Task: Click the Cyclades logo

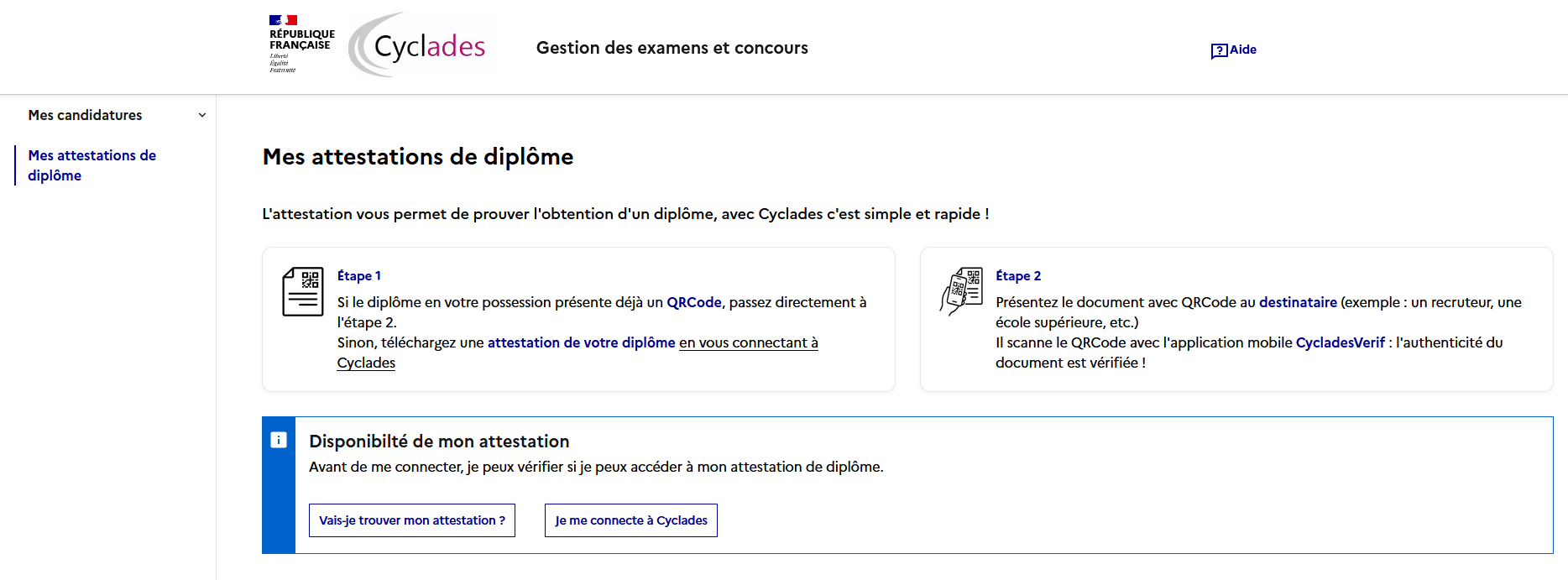Action: [418, 45]
